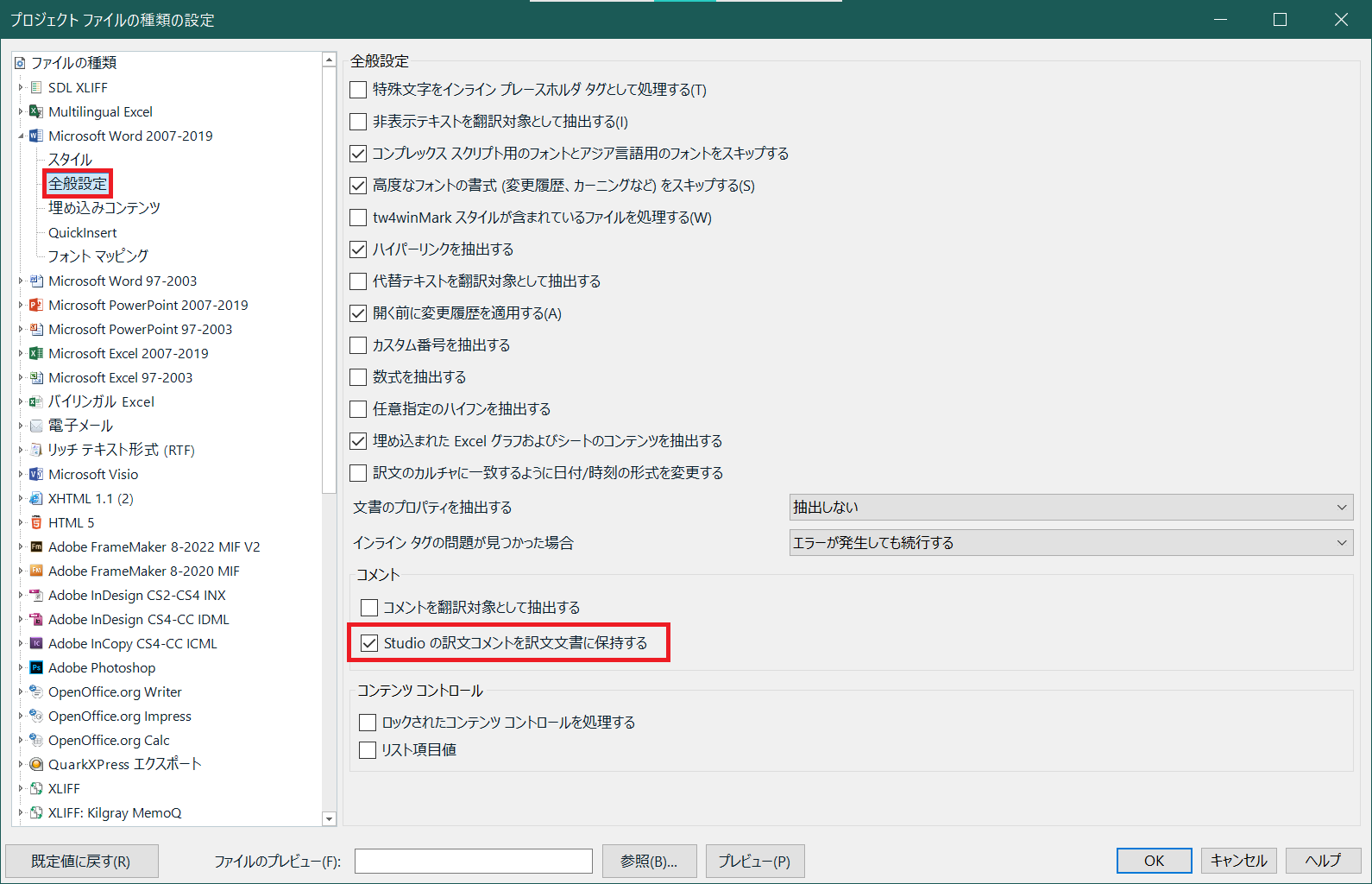Click the Adobe InDesign CS4-CC IDML icon
Viewport: 1372px width, 884px height.
36,619
